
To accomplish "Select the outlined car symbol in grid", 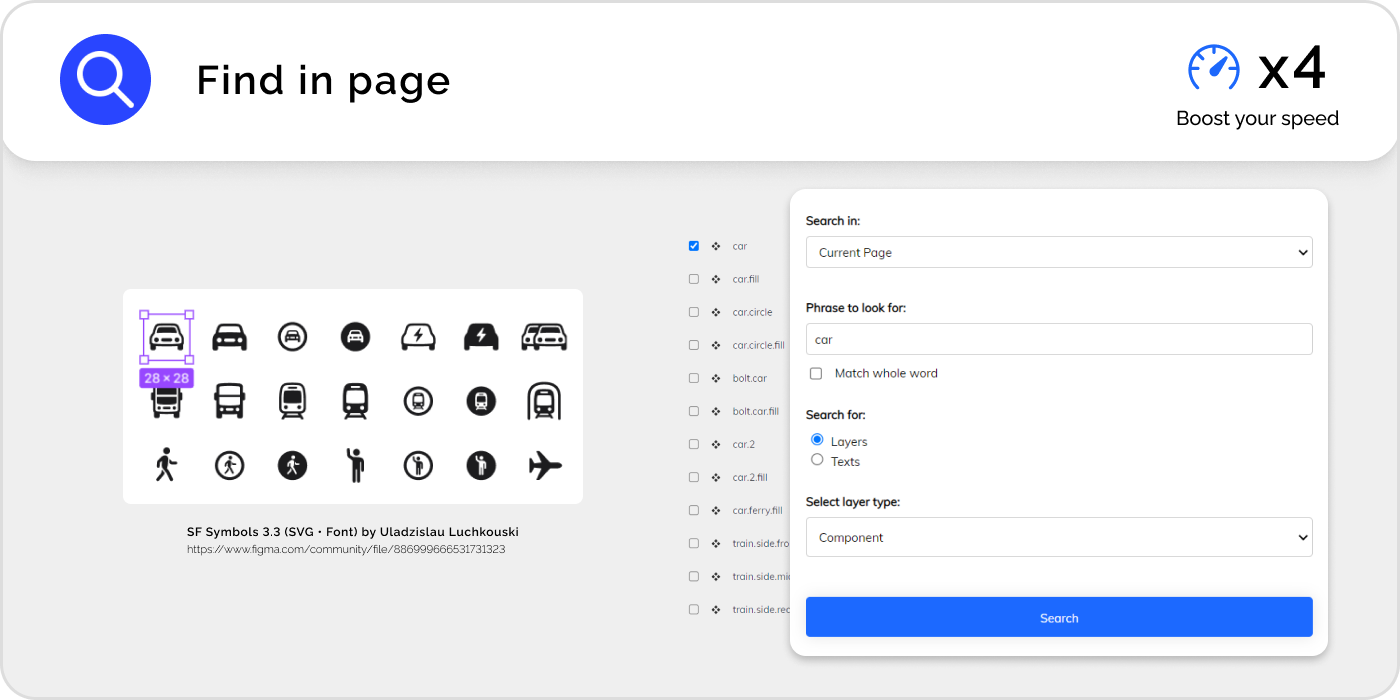I will [167, 337].
